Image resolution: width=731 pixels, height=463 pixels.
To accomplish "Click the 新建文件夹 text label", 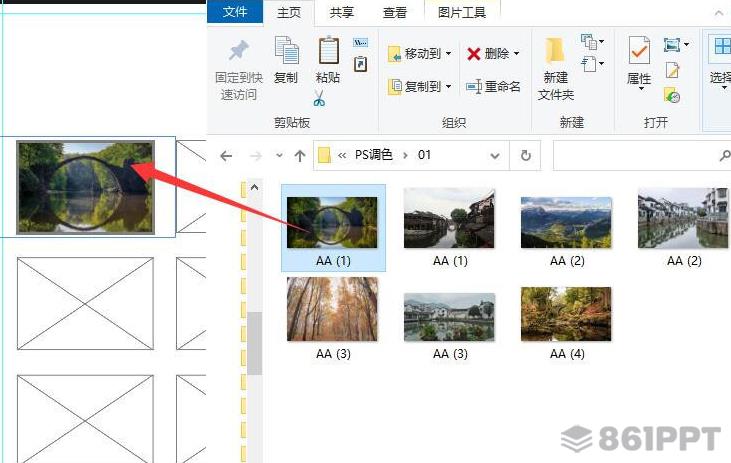I will [x=556, y=86].
